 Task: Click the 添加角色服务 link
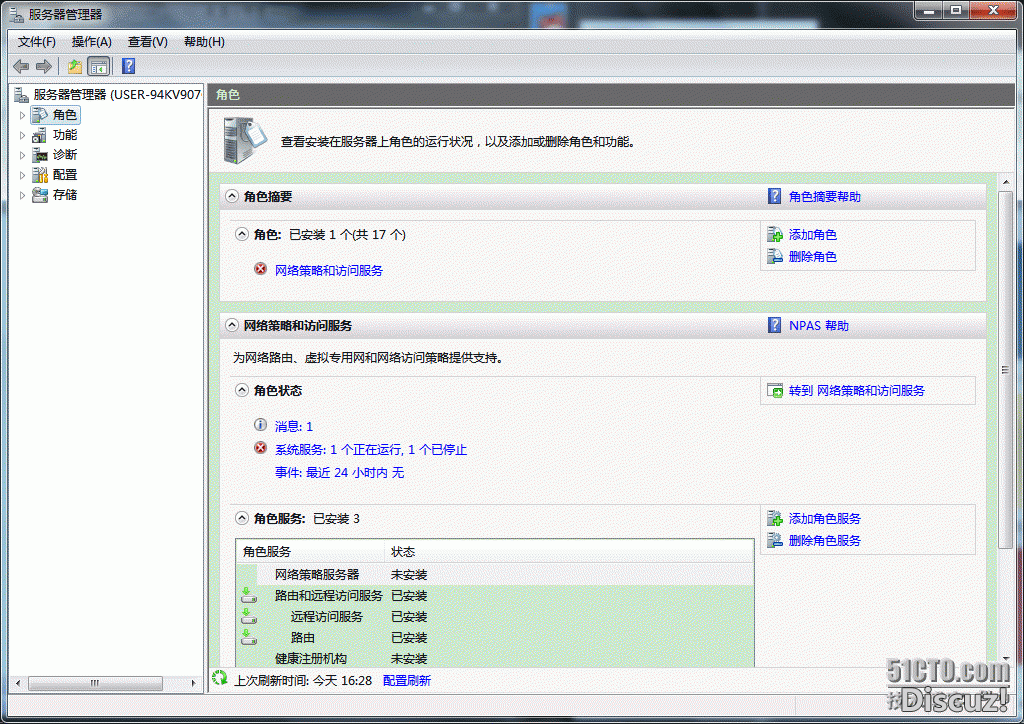(825, 518)
